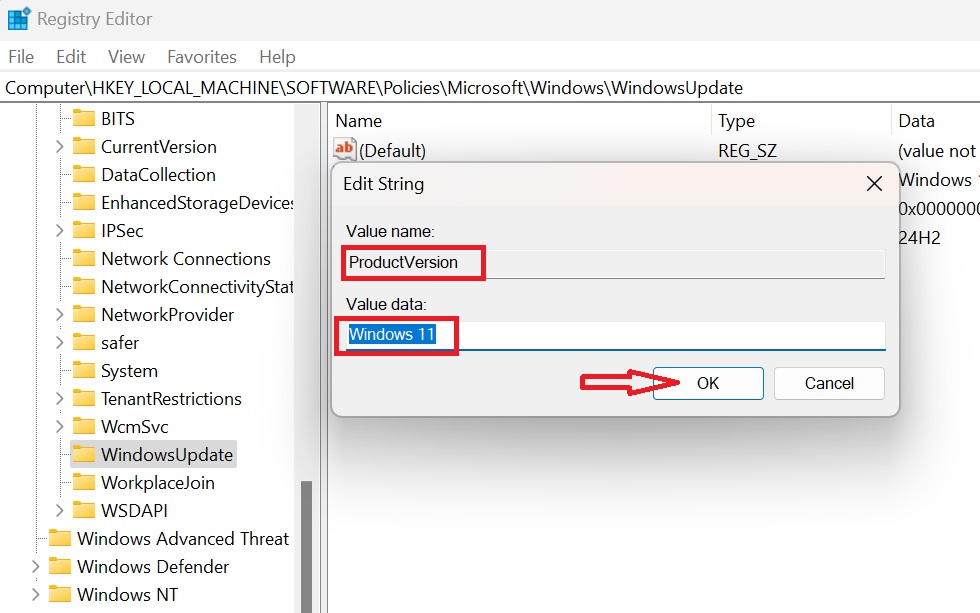980x613 pixels.
Task: Click the CurrentVersion folder icon
Action: coord(84,146)
